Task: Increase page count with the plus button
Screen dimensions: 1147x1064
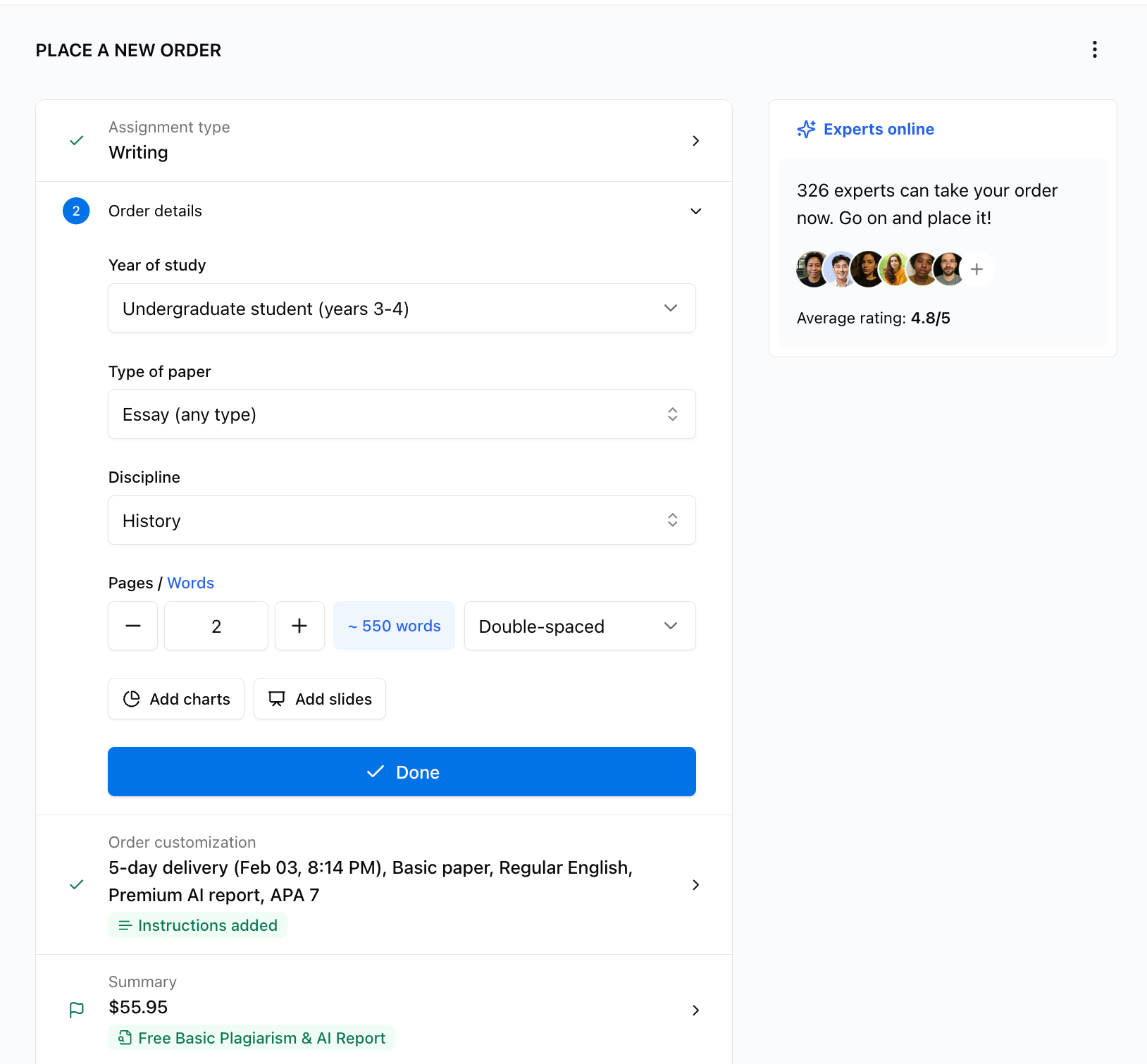Action: coord(299,626)
